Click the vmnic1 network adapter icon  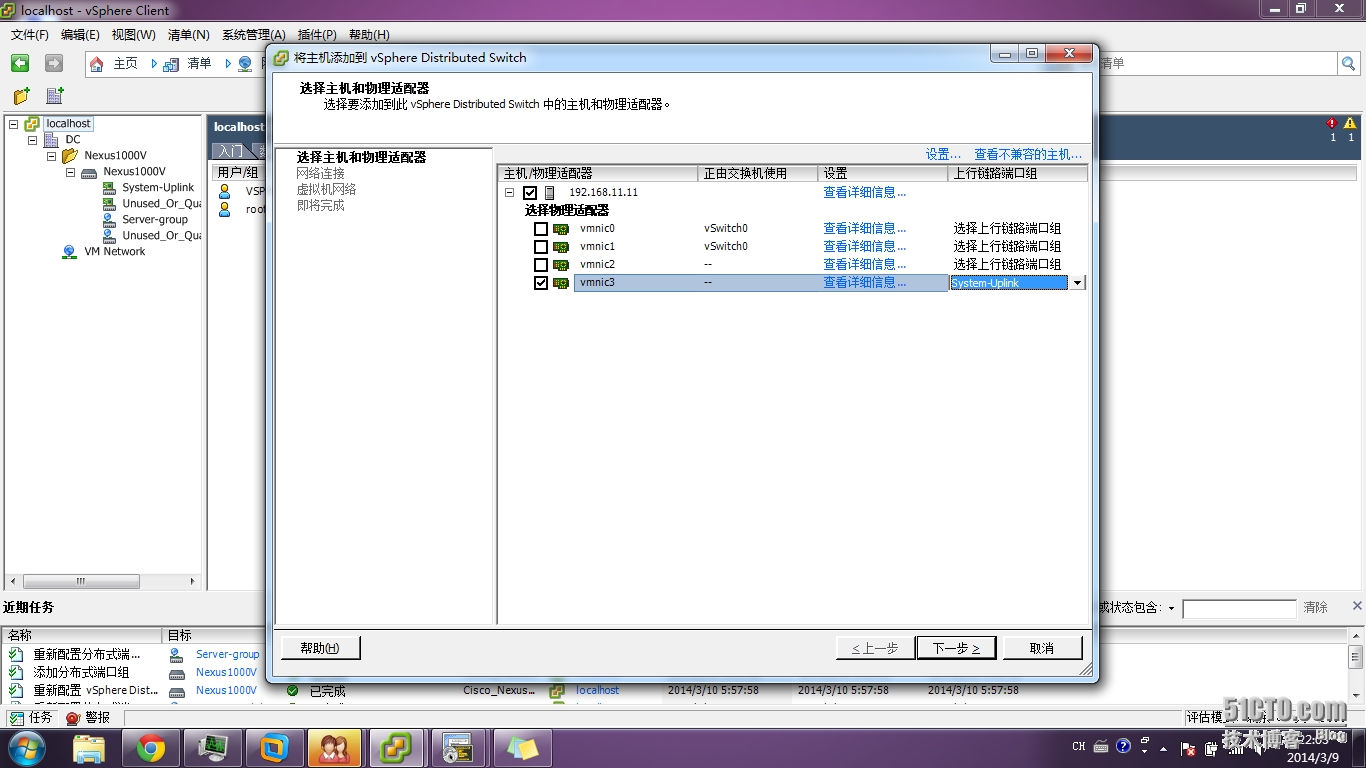tap(561, 247)
